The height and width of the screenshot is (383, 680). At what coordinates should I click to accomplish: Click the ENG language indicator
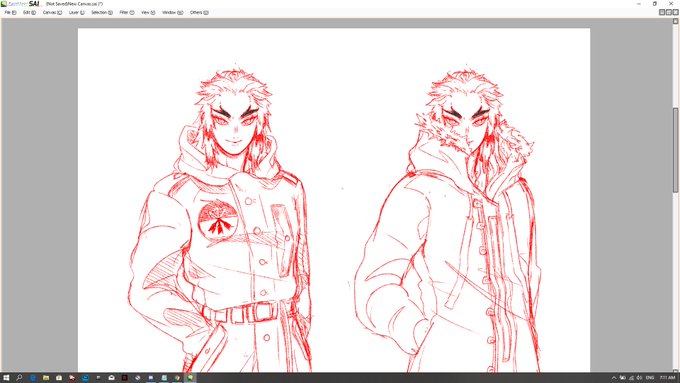[x=650, y=378]
